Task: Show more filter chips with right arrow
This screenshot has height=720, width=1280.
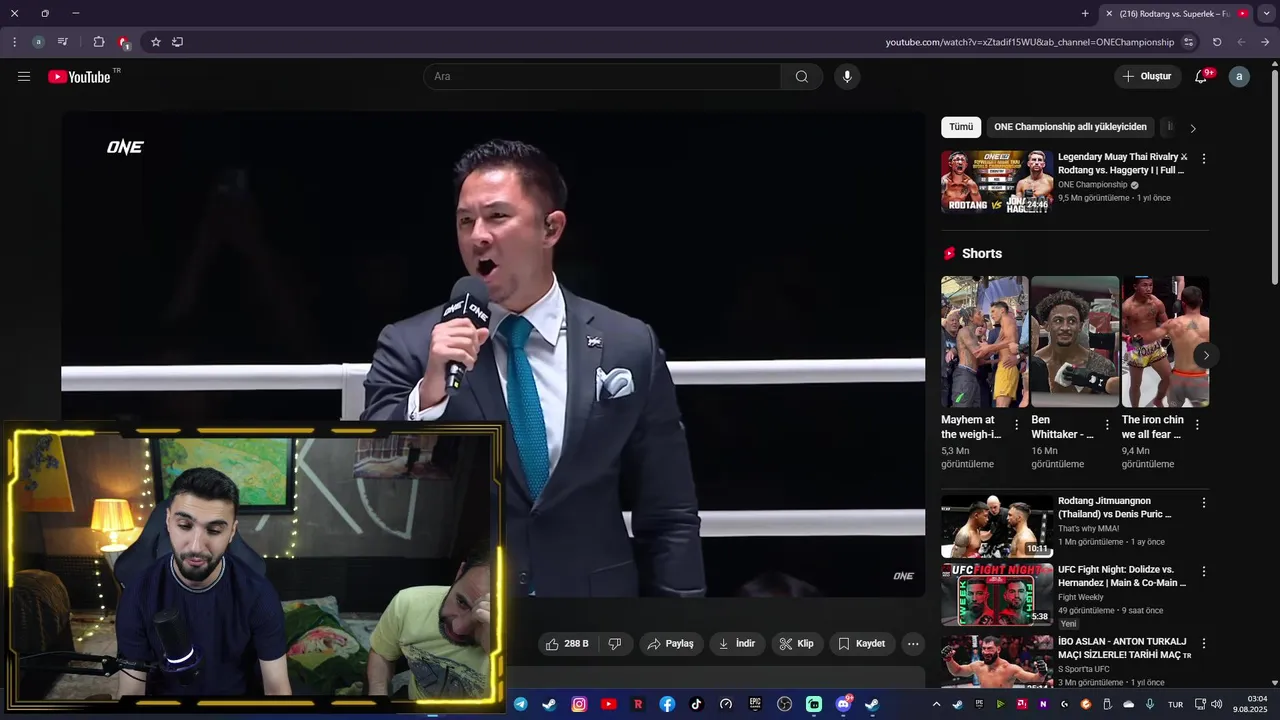Action: [1192, 128]
